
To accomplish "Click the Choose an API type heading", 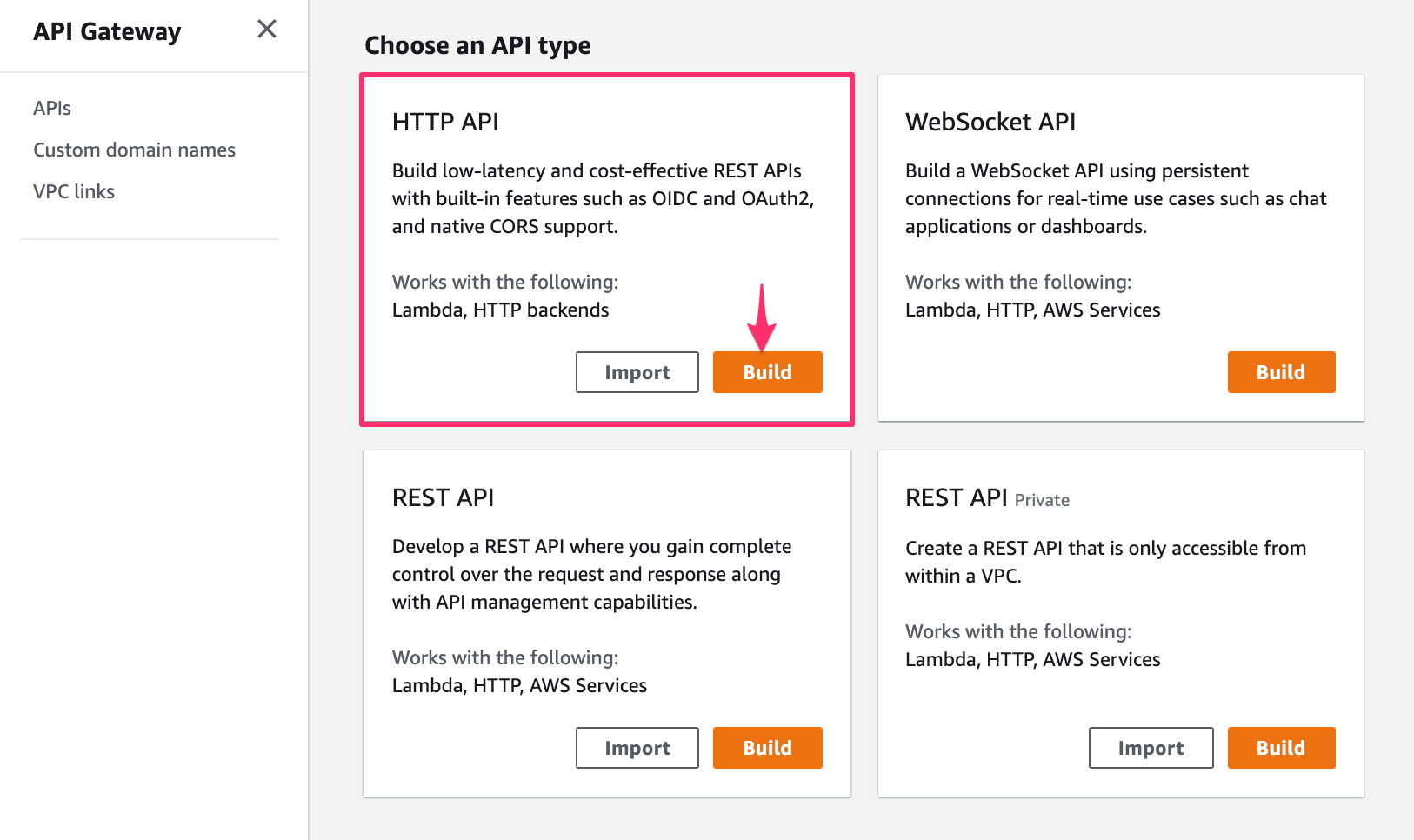I will tap(477, 45).
